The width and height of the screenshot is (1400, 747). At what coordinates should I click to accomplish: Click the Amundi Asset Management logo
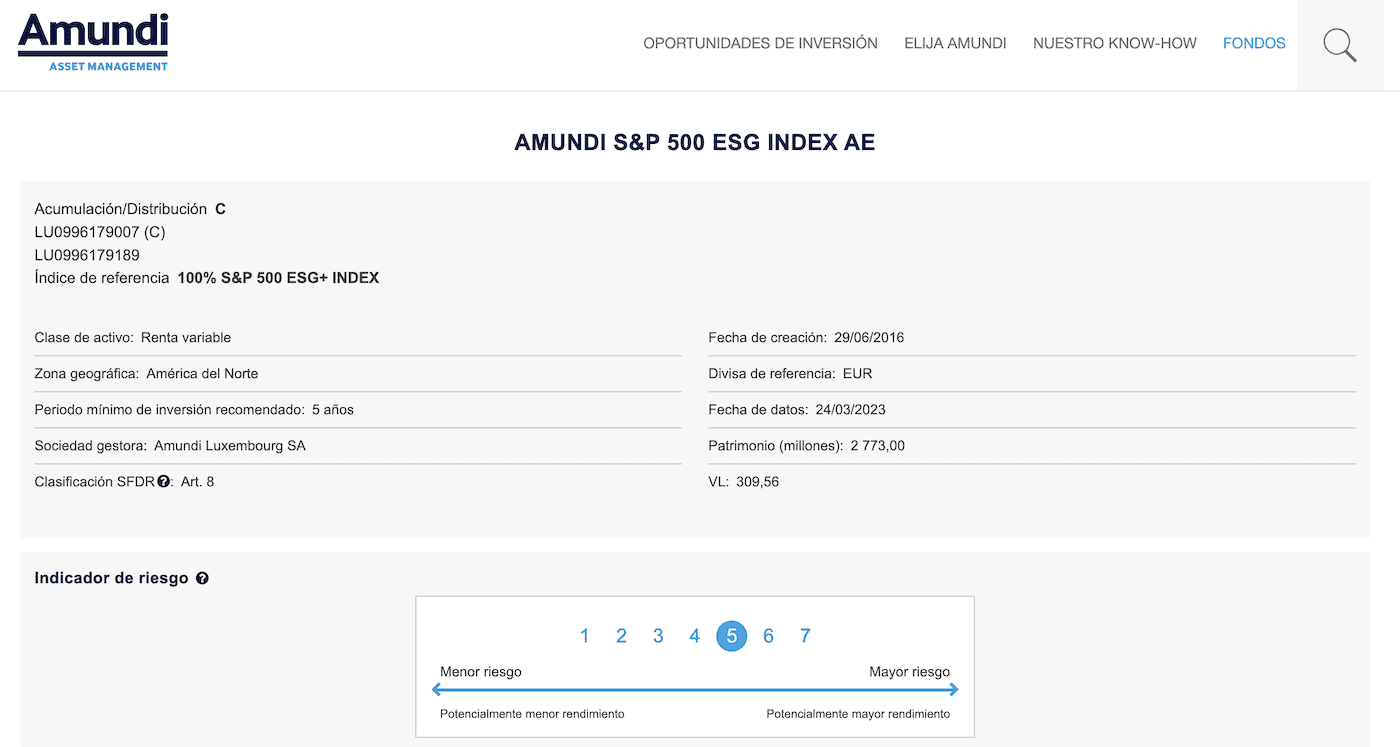93,43
